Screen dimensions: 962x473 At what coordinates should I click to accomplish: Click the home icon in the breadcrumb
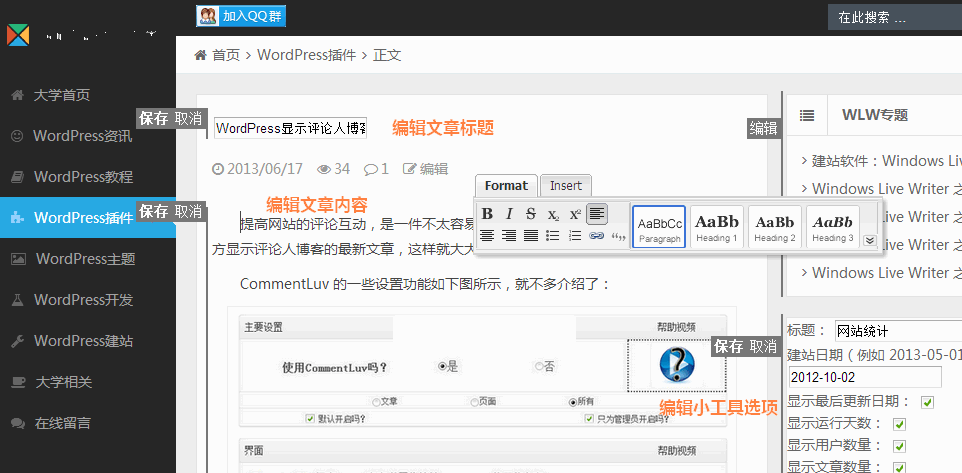(200, 55)
